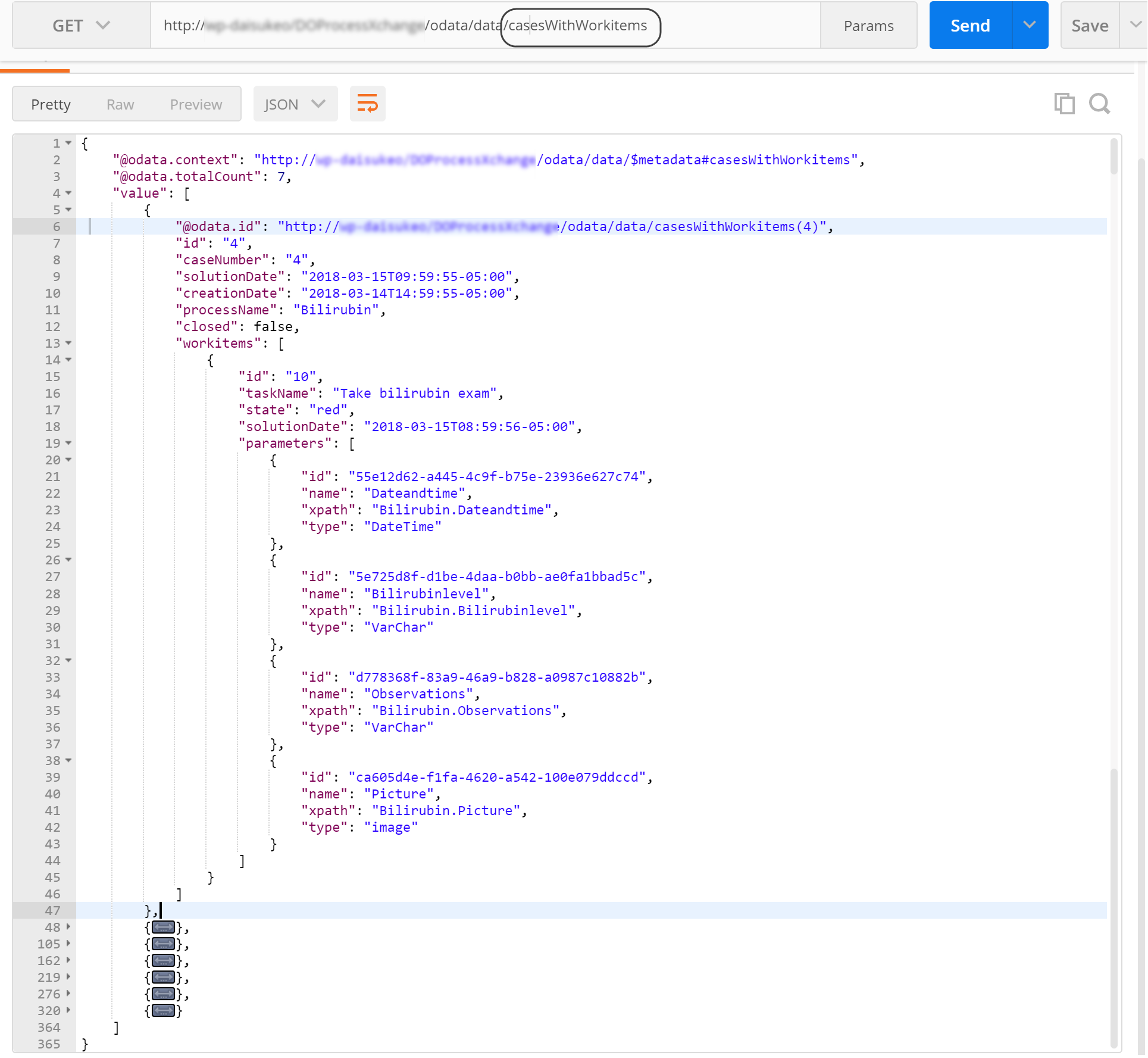Expand folded object at line 219

68,977
